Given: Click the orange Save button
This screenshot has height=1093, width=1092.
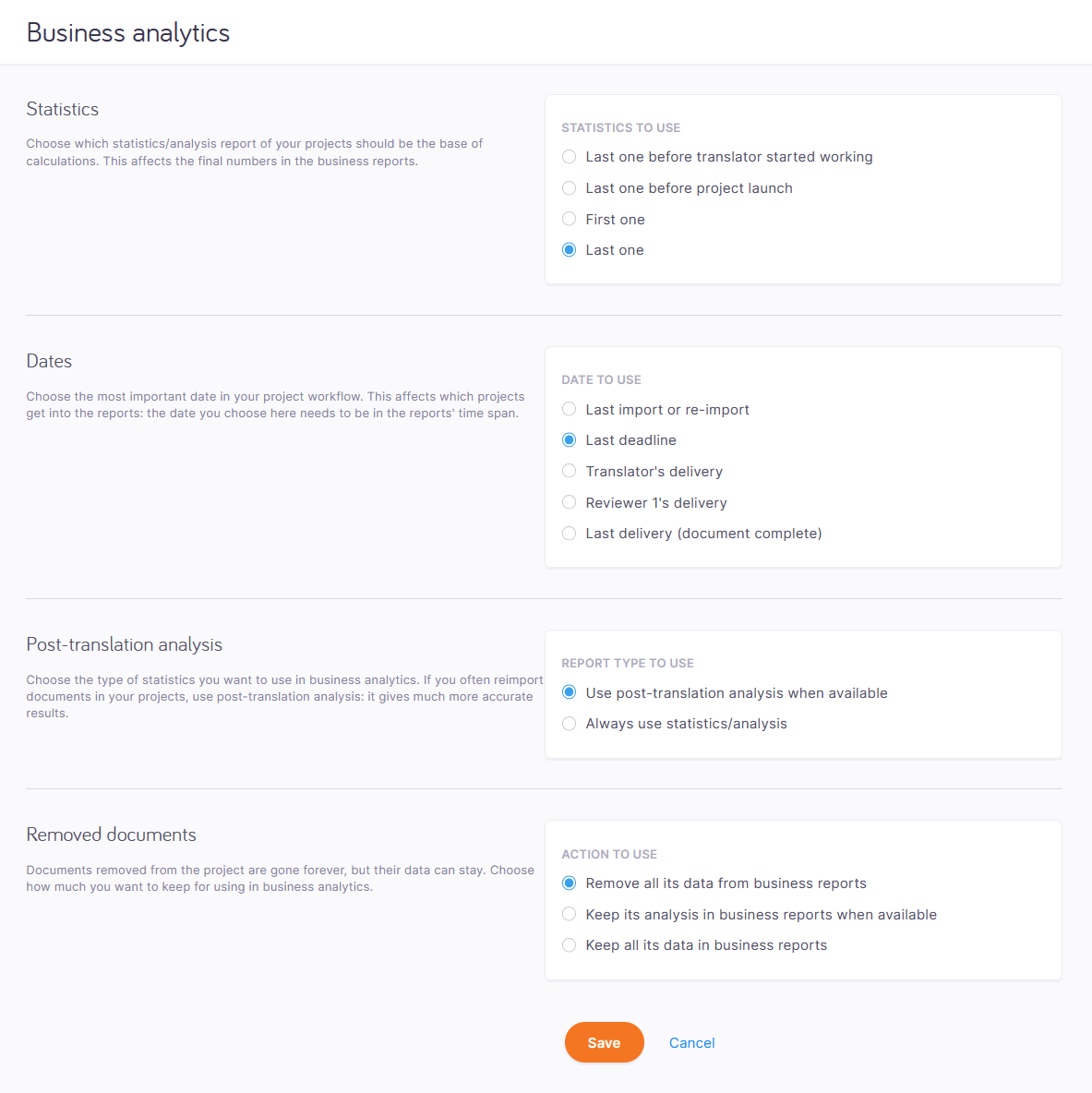Looking at the screenshot, I should [605, 1042].
